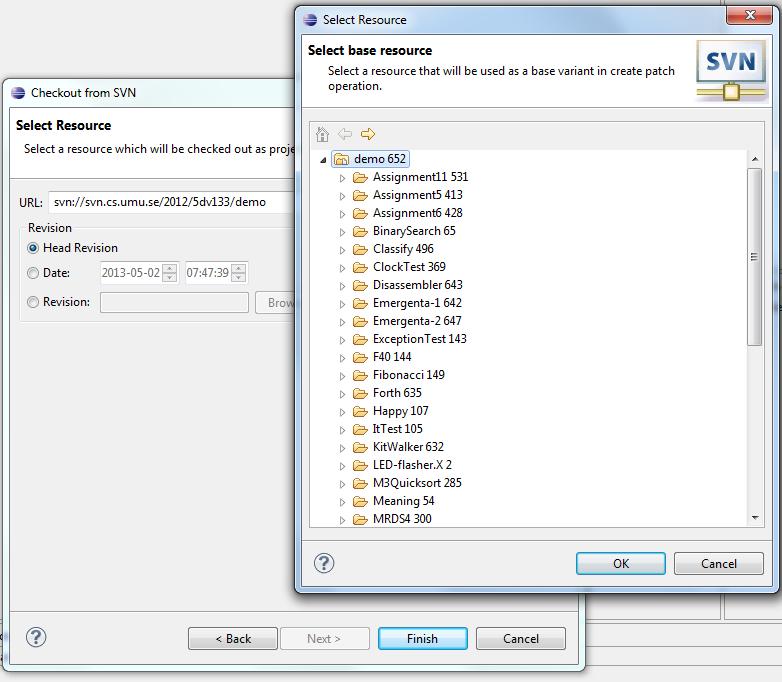Expand the KitWalker 632 folder

342,448
